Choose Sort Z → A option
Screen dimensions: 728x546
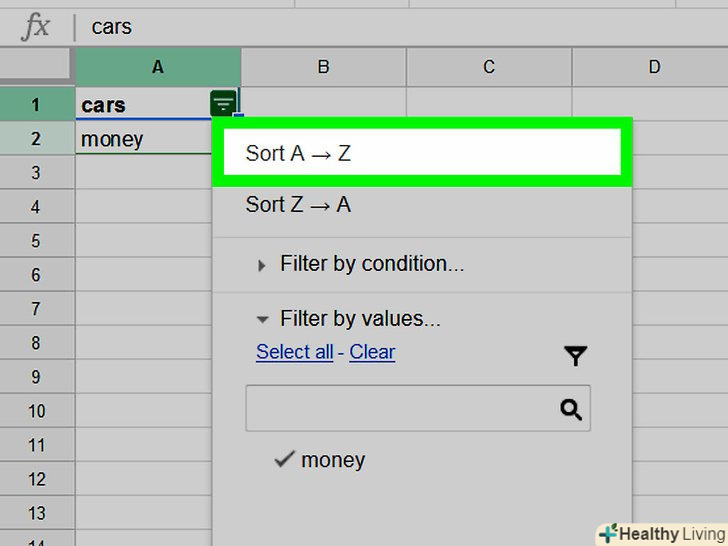coord(298,205)
